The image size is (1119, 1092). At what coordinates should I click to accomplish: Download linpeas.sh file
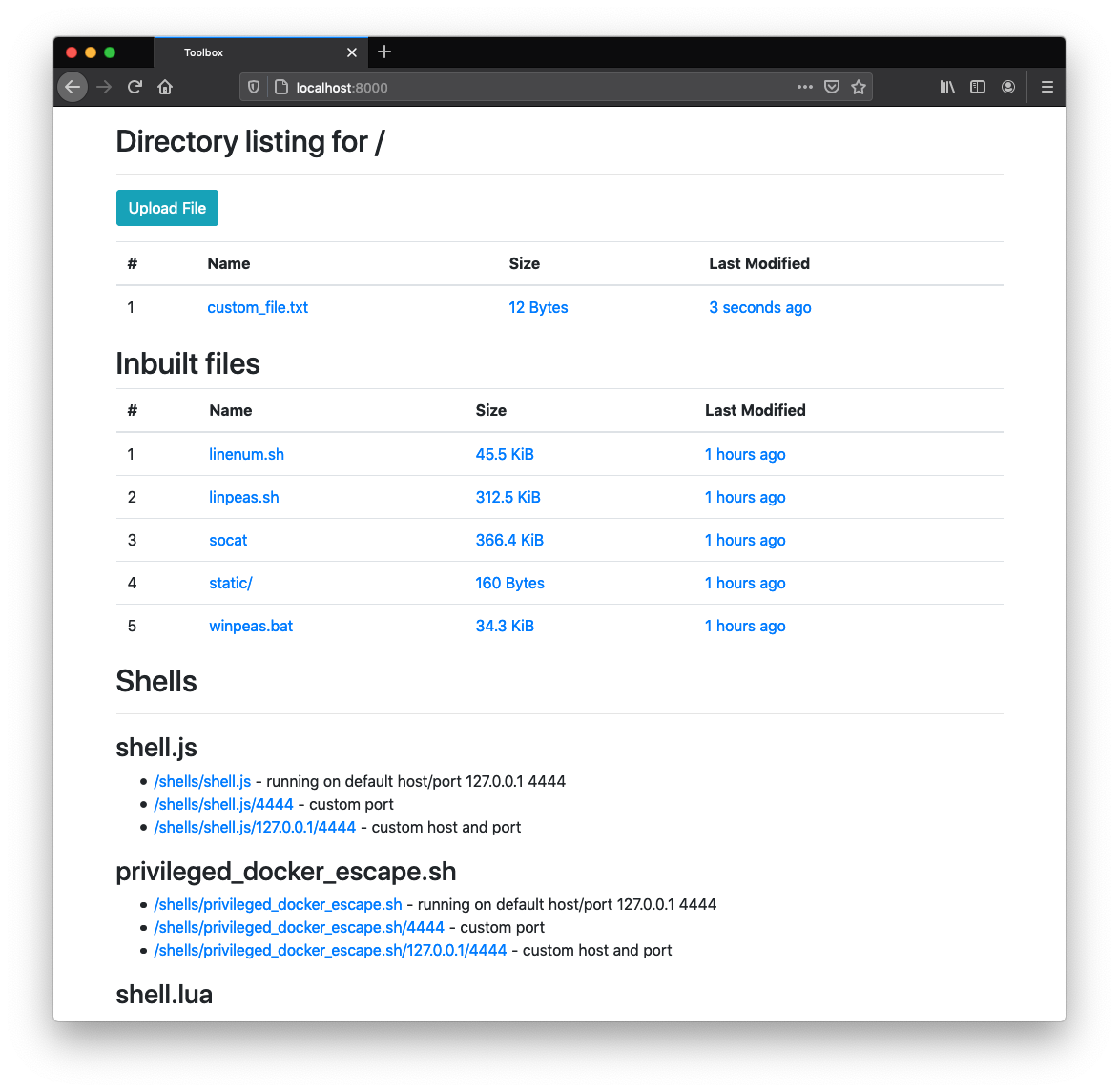[243, 497]
